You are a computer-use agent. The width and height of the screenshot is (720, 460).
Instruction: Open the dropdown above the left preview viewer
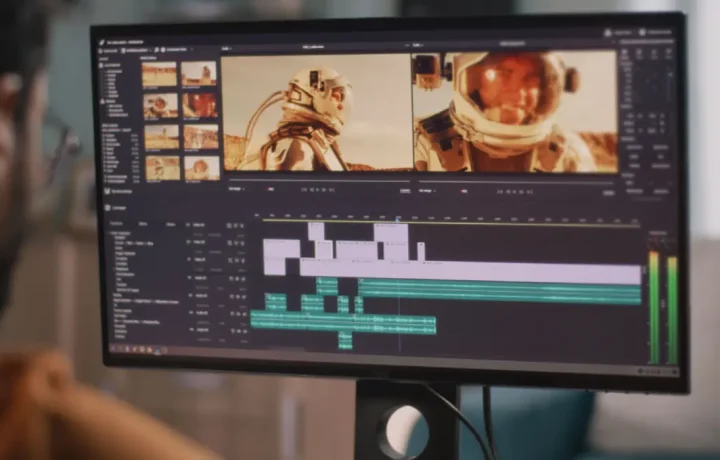tap(226, 48)
